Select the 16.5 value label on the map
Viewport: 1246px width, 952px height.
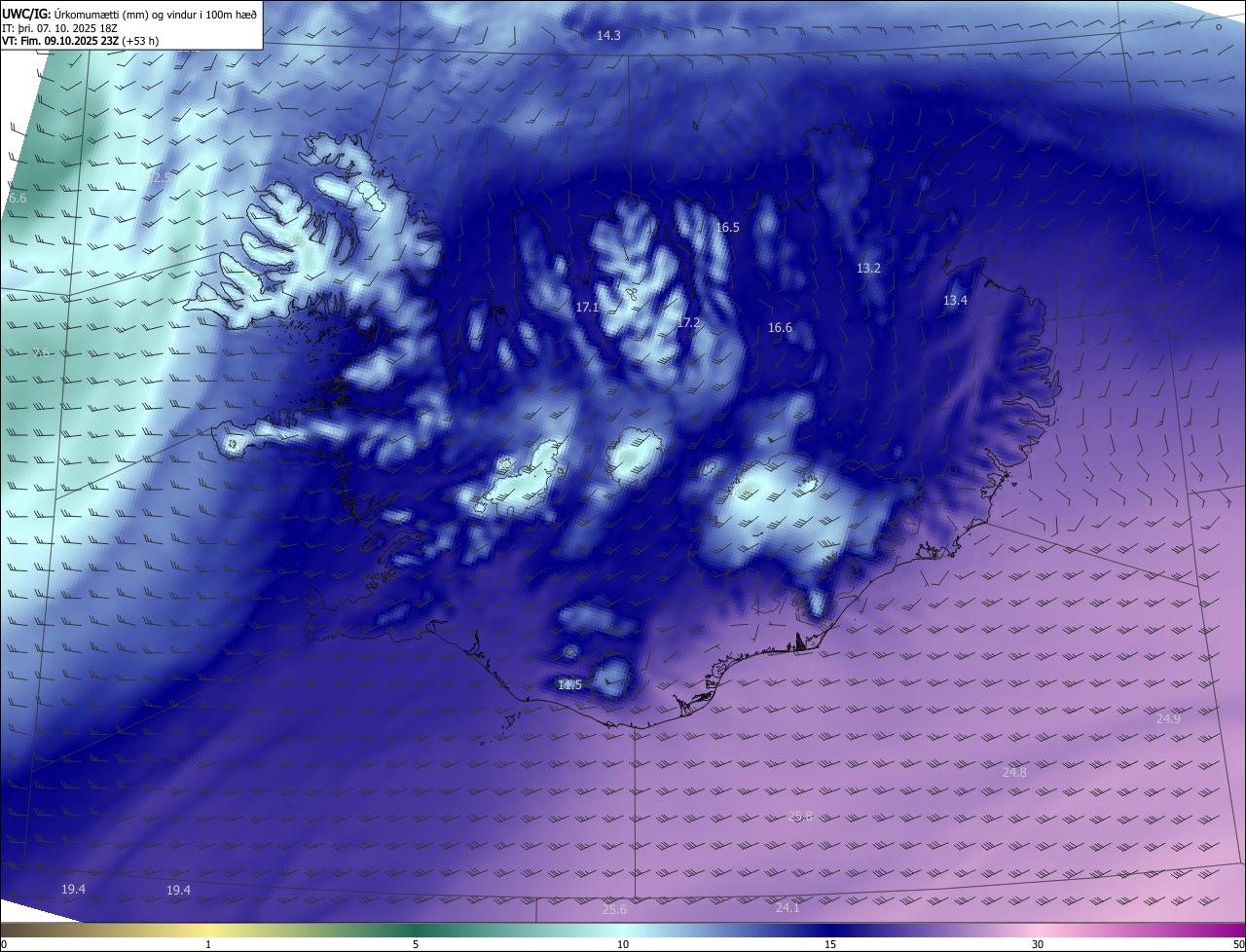[x=728, y=227]
